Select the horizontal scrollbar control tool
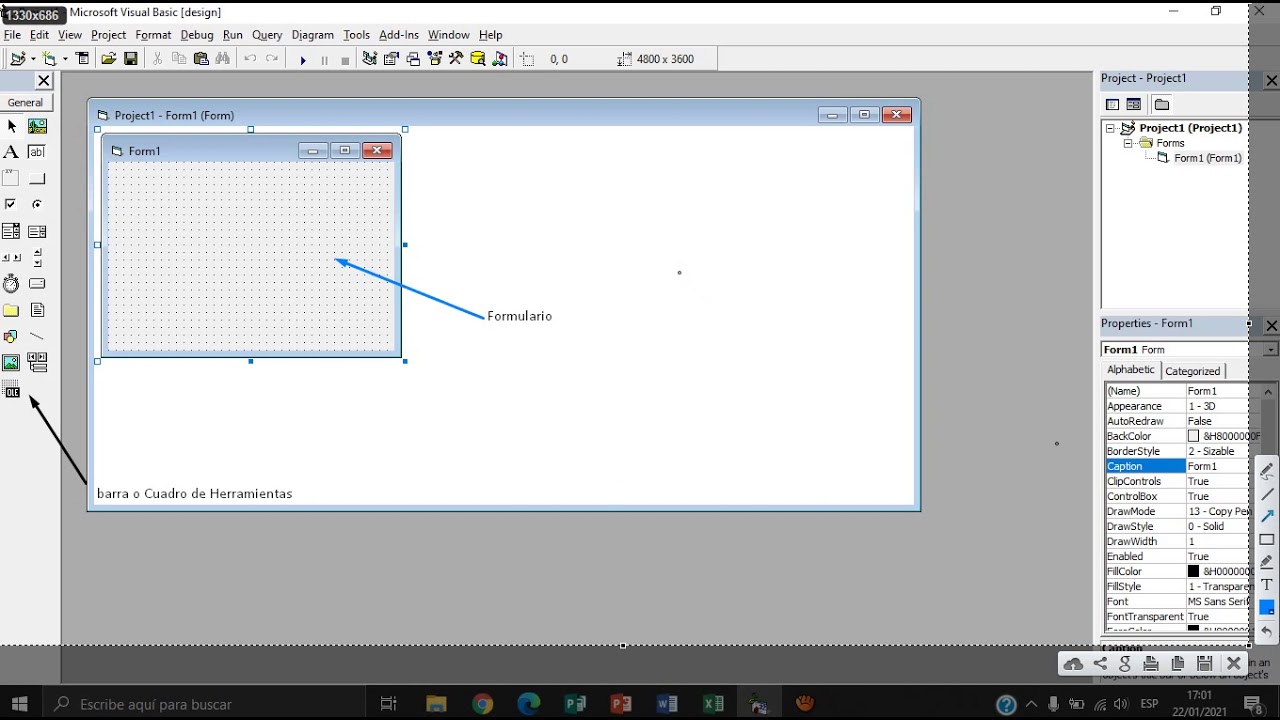The image size is (1280, 720). pyautogui.click(x=11, y=258)
